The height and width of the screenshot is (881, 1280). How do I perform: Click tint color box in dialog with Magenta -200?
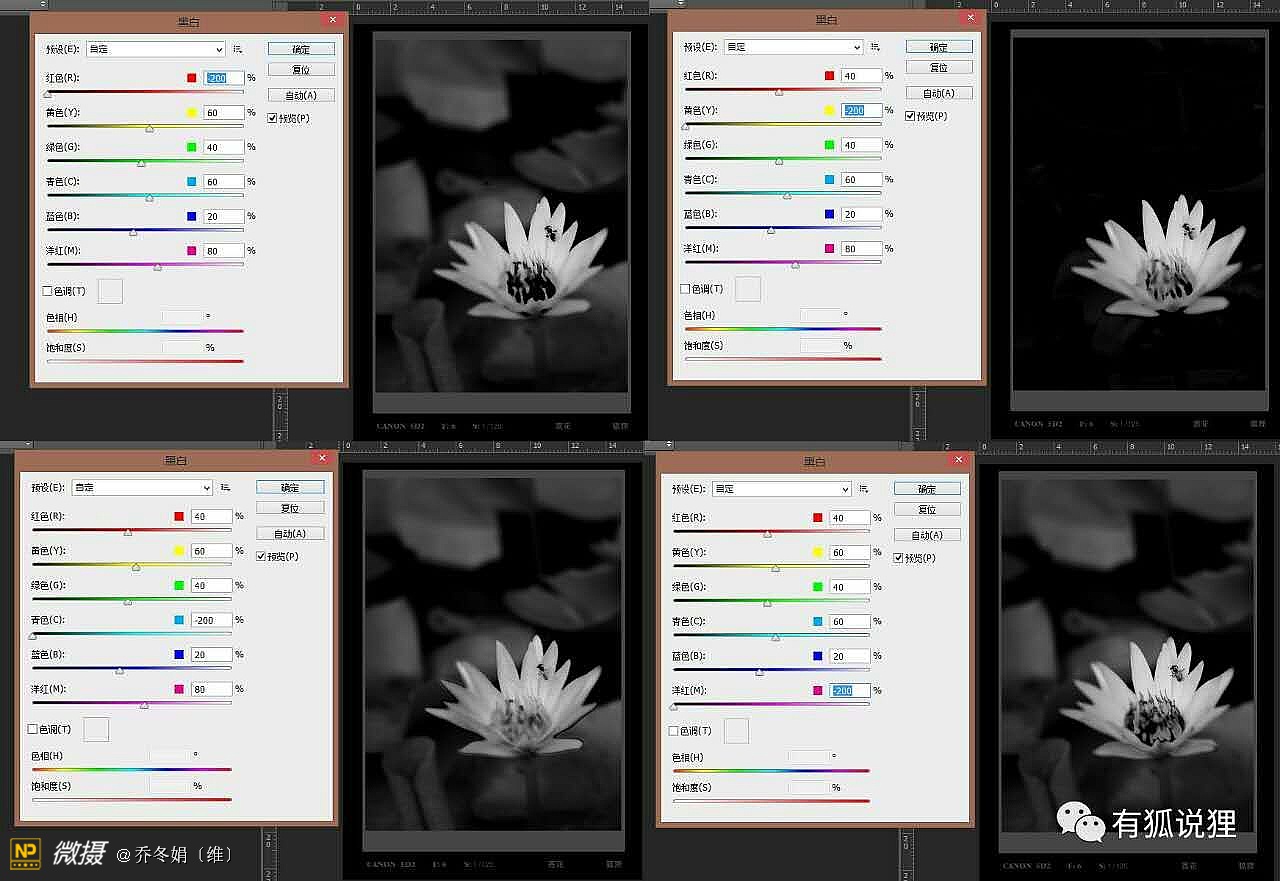coord(735,731)
